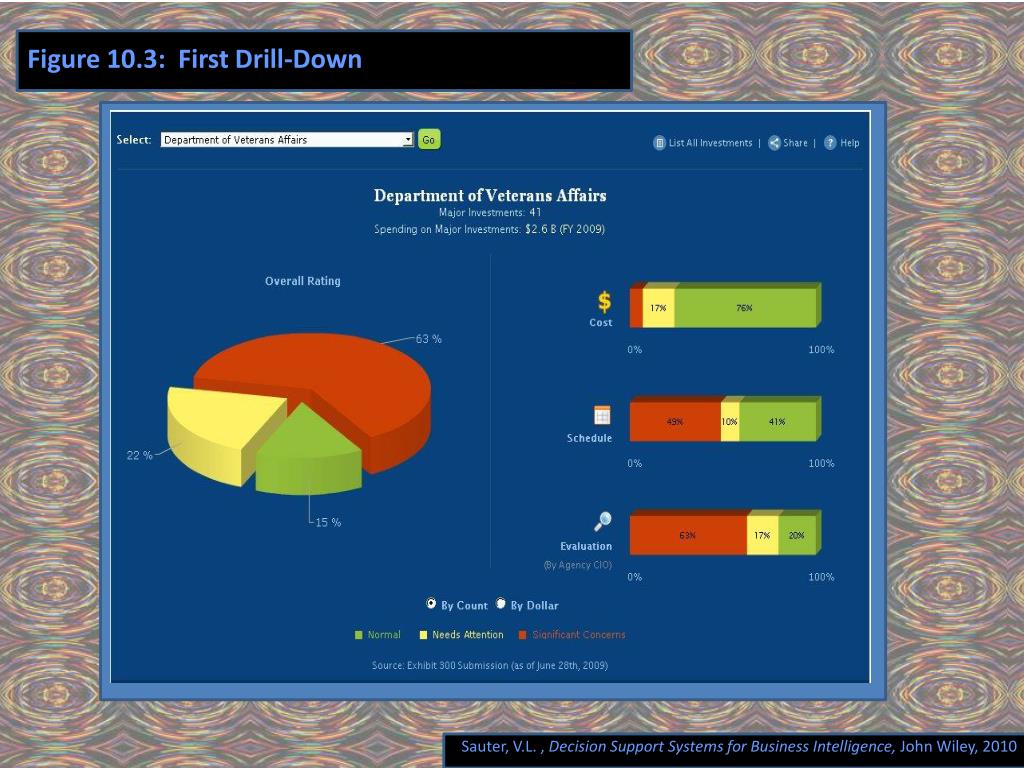Click the Source: Exhibit 300 Submission text
Screen dimensions: 1024x768
tap(490, 665)
